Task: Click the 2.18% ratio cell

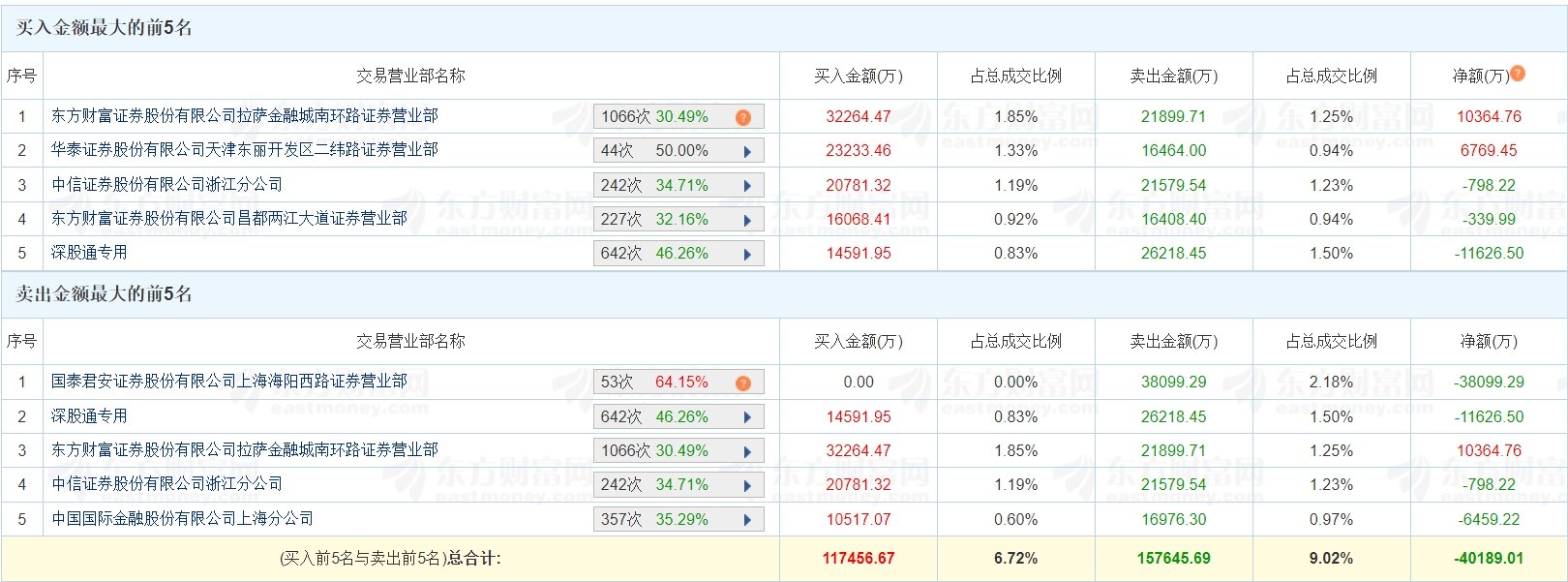Action: click(x=1332, y=383)
